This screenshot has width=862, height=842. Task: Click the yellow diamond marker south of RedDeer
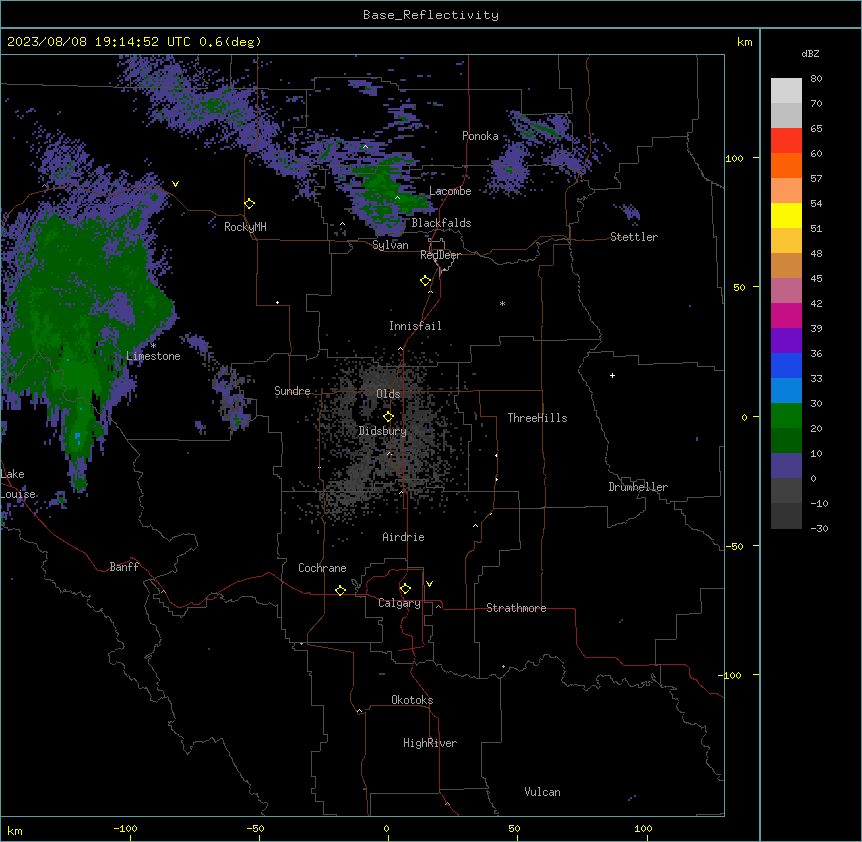click(x=426, y=281)
